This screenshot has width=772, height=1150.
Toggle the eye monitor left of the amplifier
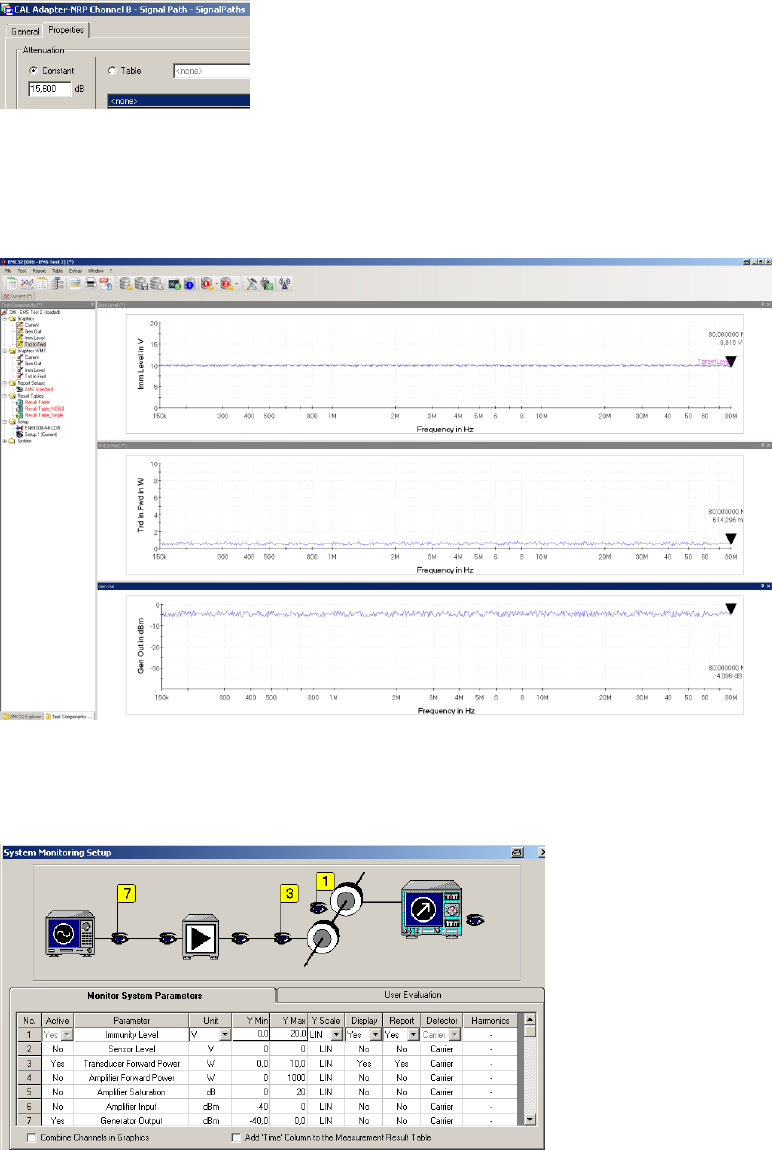click(169, 937)
